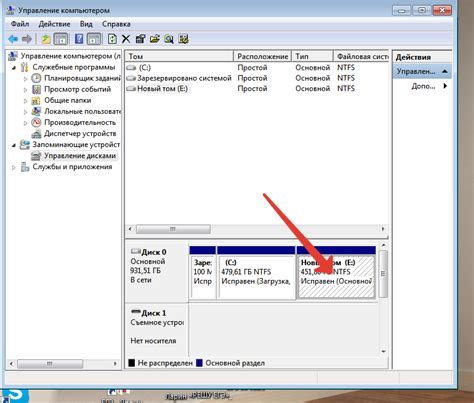Expand the Службы и приложения node arrow
The image size is (474, 403).
tap(14, 167)
